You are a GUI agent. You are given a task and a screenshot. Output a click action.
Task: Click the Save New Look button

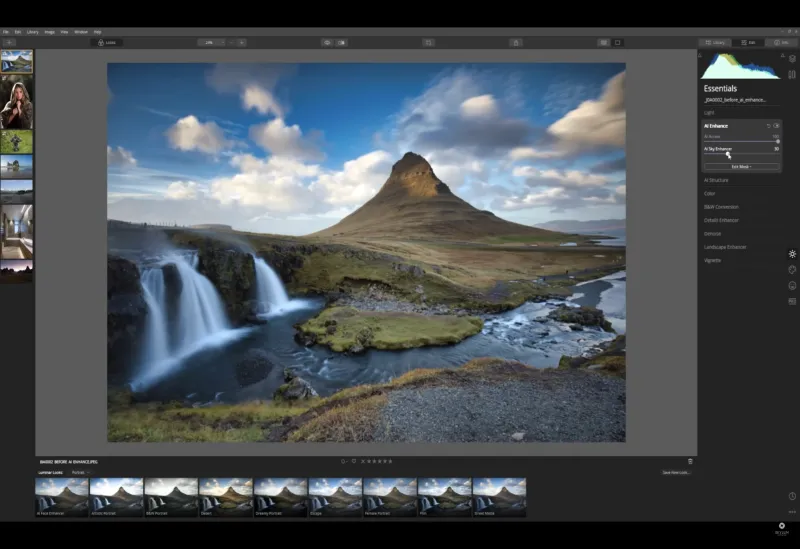click(675, 472)
